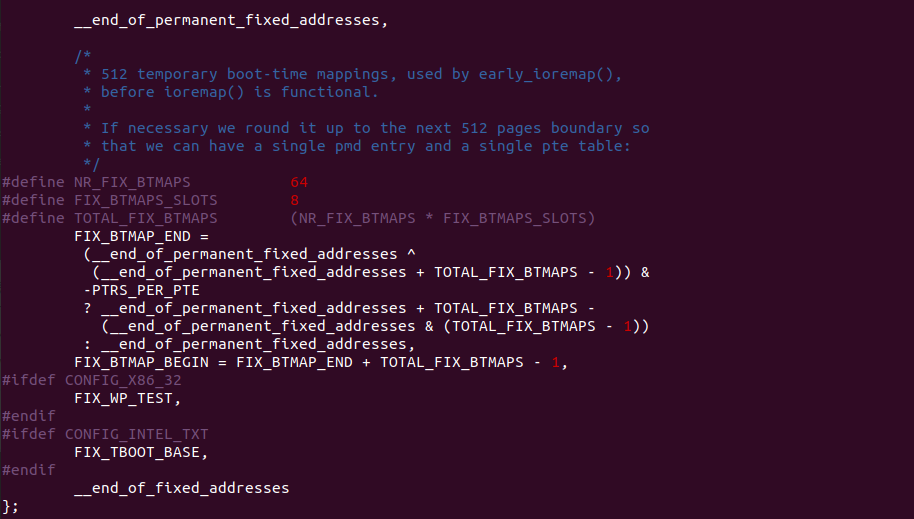The height and width of the screenshot is (519, 914).
Task: Click the (NR_FIX_BTMAPS * FIX_BTMAPS_SLOTS) expression
Action: tap(443, 218)
